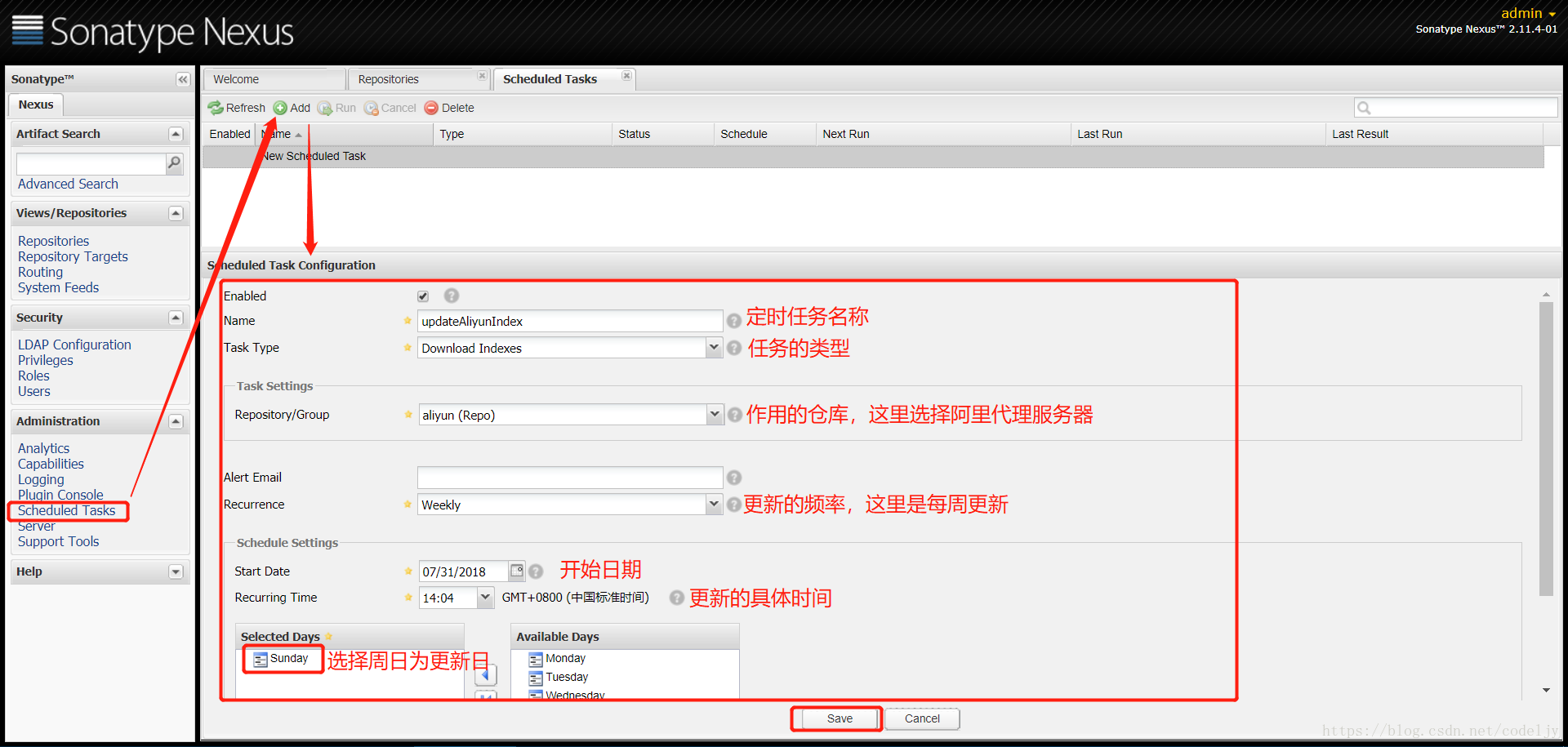The width and height of the screenshot is (1568, 747).
Task: Click the magnifier icon in Artifact Search
Action: (174, 163)
